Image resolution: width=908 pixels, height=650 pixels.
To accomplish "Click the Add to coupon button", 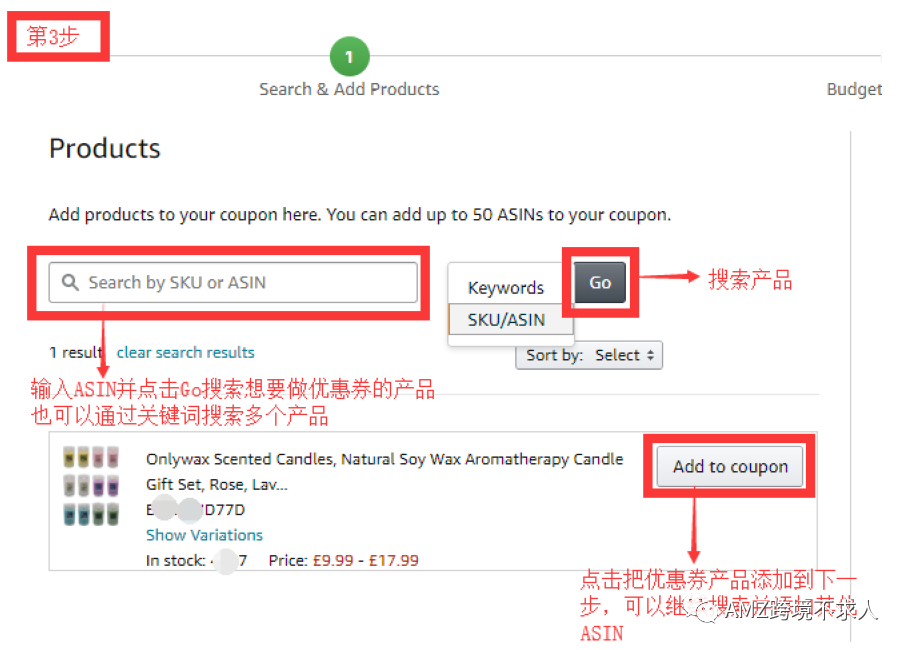I will 728,466.
